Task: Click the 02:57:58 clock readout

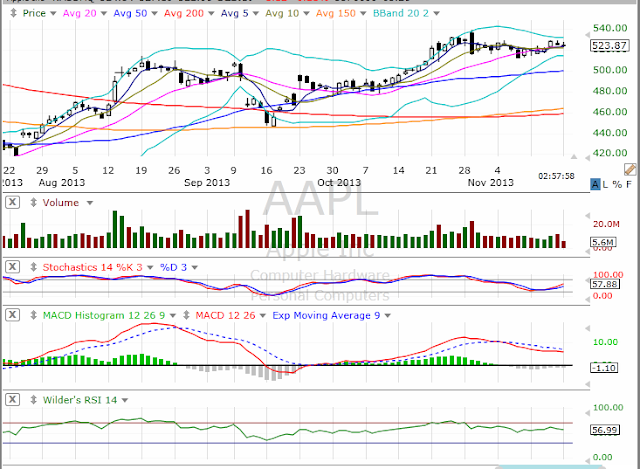Action: coord(556,176)
